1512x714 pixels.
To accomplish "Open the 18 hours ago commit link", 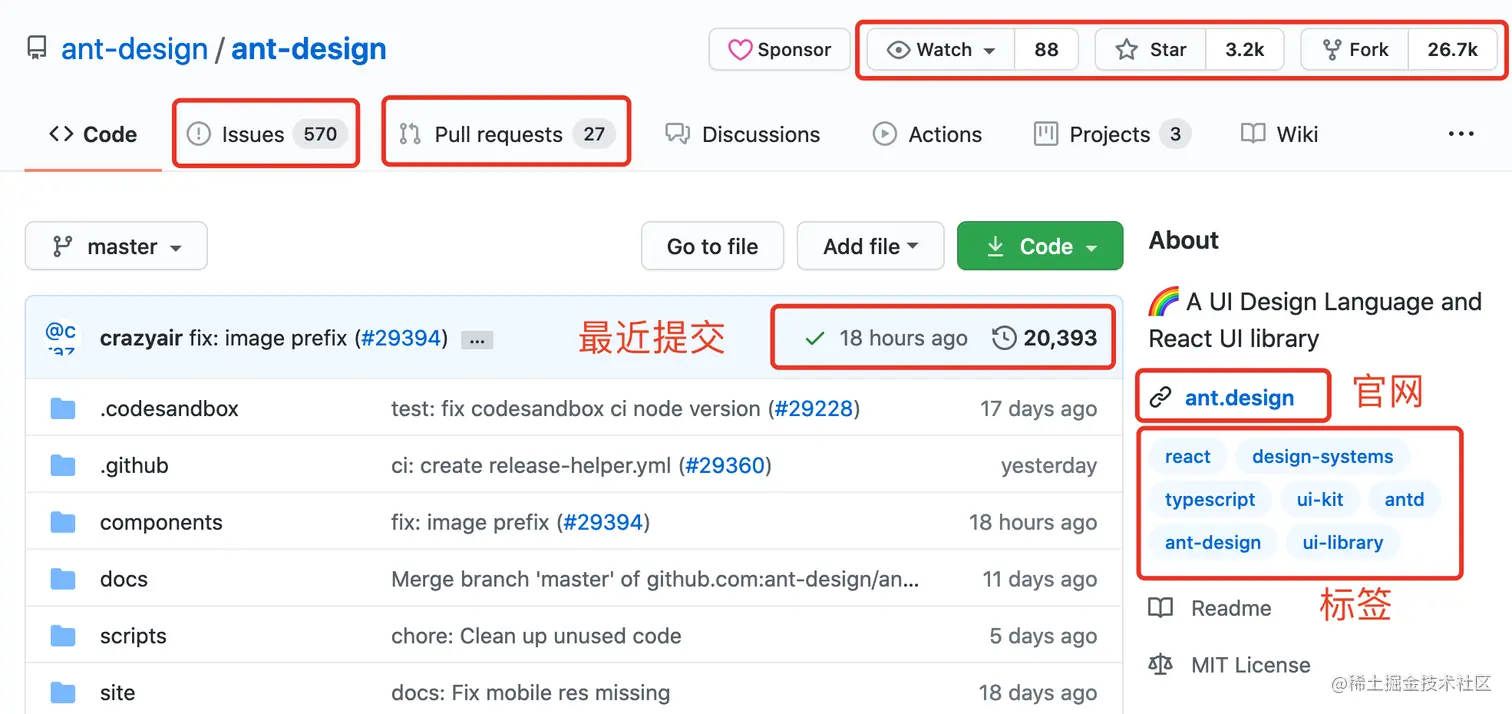I will pos(904,338).
